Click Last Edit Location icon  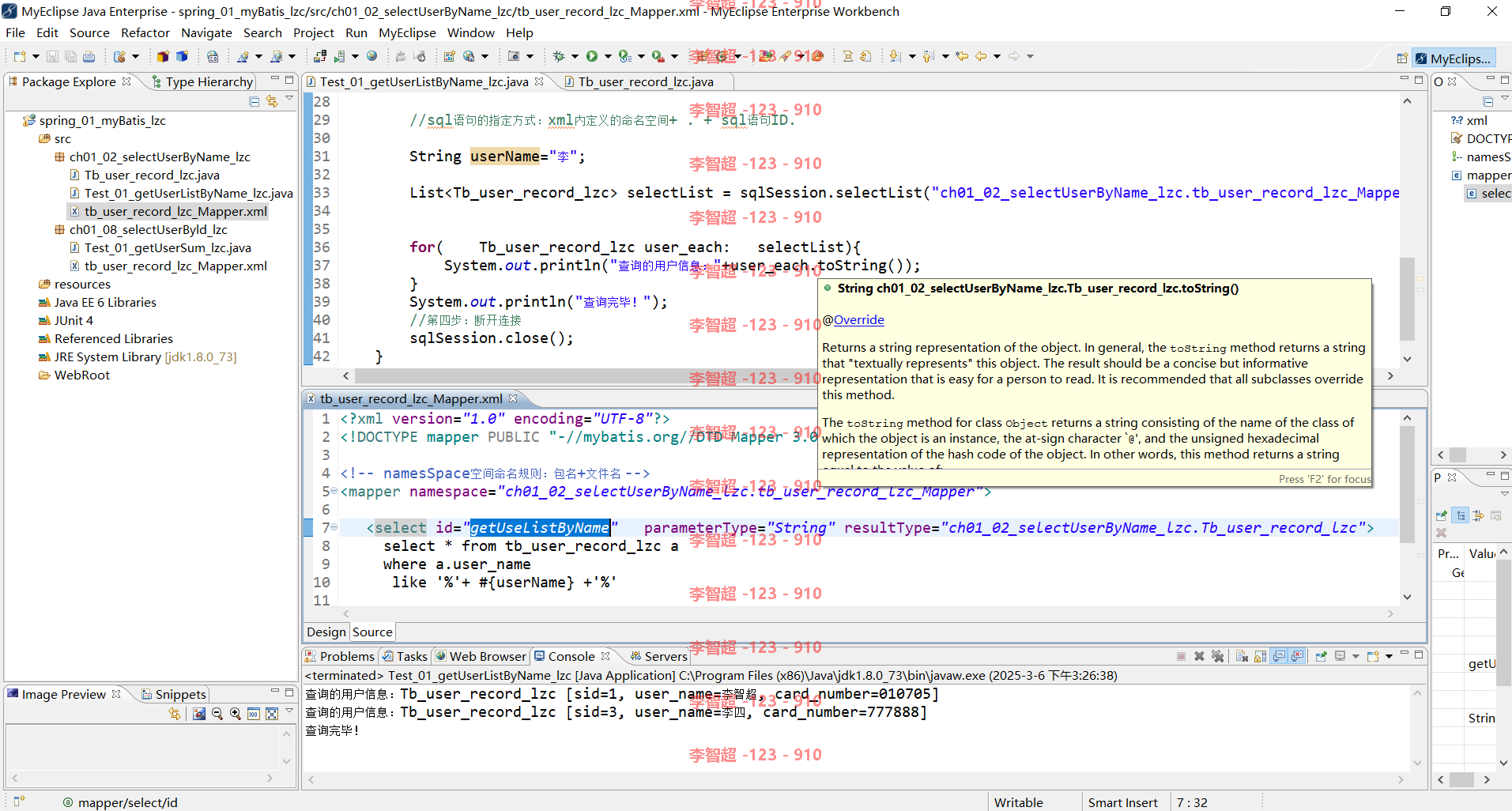[962, 57]
